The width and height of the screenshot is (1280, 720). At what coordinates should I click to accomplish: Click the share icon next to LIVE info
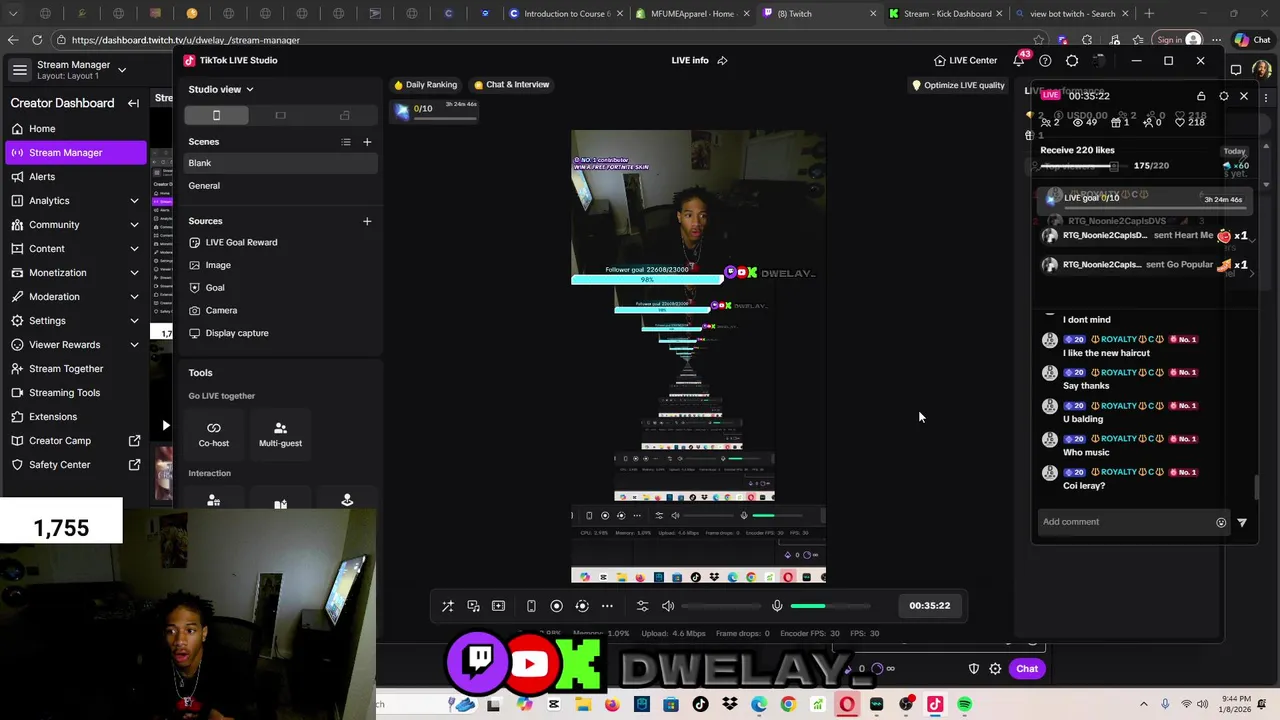click(722, 60)
